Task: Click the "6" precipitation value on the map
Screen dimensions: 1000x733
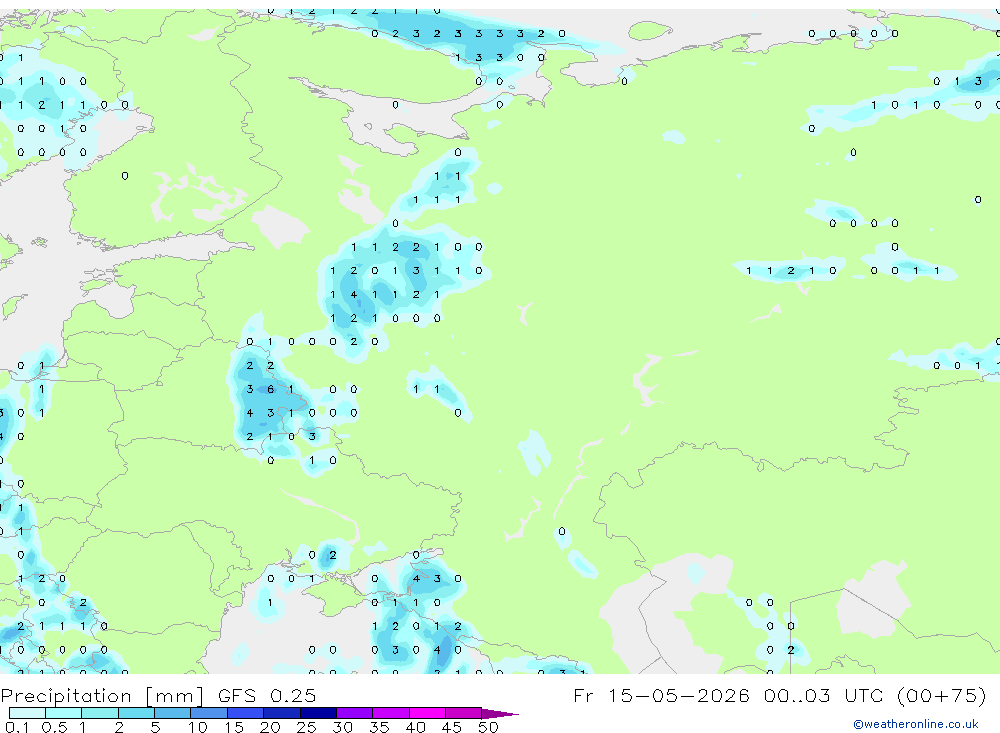Action: pos(270,389)
